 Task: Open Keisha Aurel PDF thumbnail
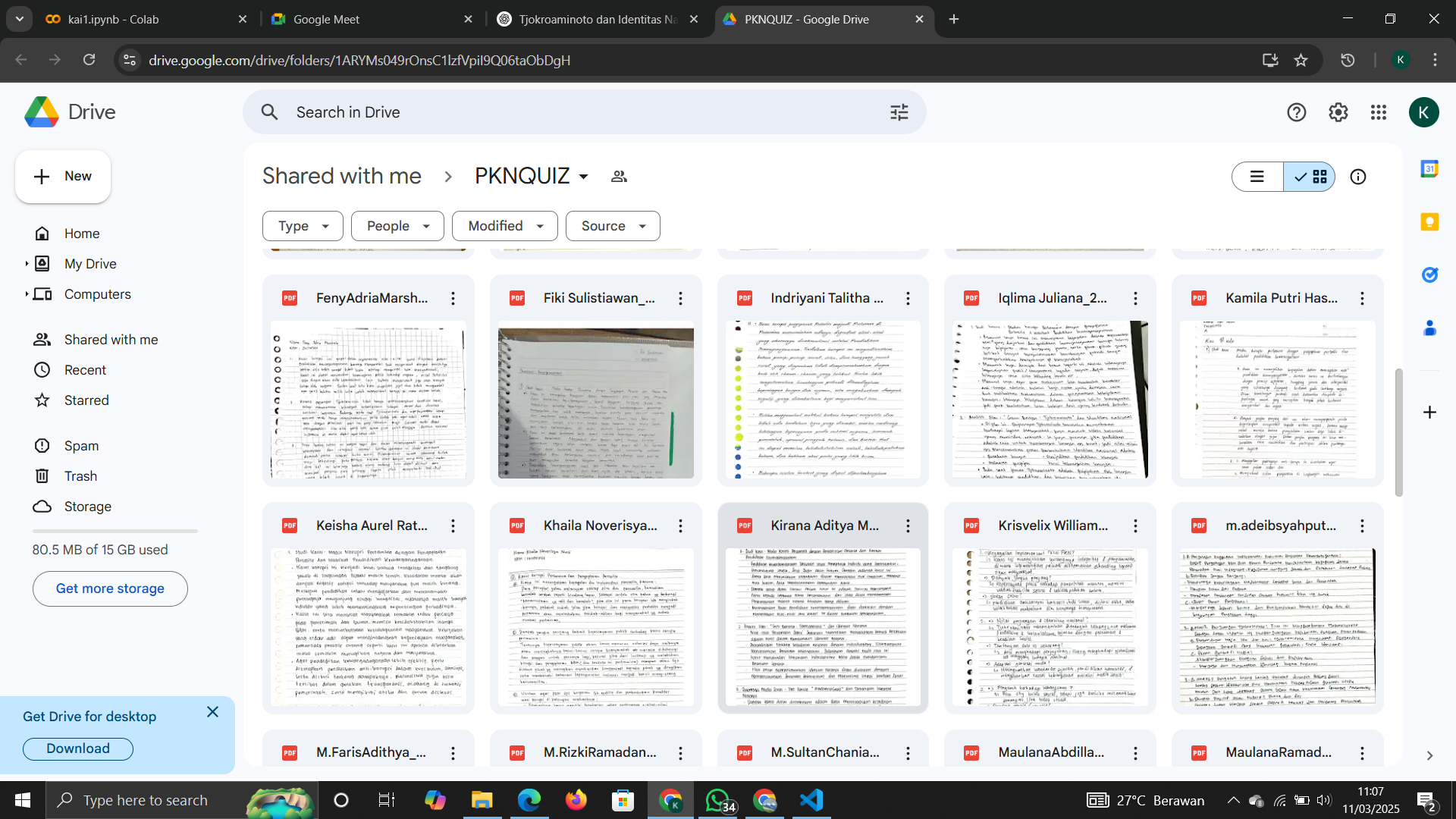pyautogui.click(x=369, y=626)
